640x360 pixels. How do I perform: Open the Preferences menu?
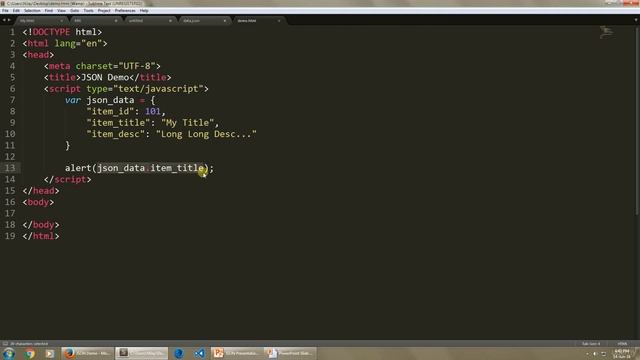point(125,11)
